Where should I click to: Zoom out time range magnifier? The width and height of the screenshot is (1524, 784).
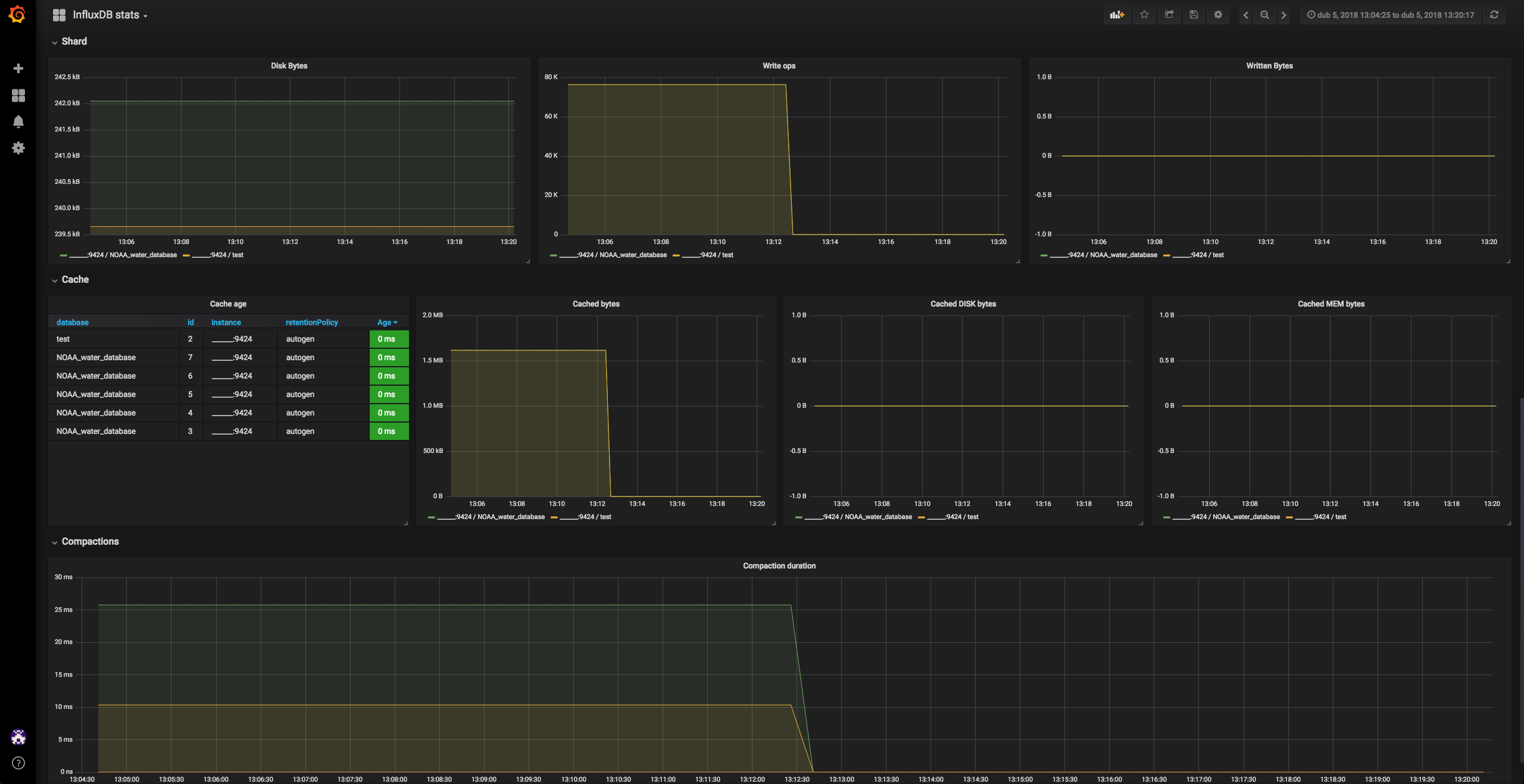1264,15
